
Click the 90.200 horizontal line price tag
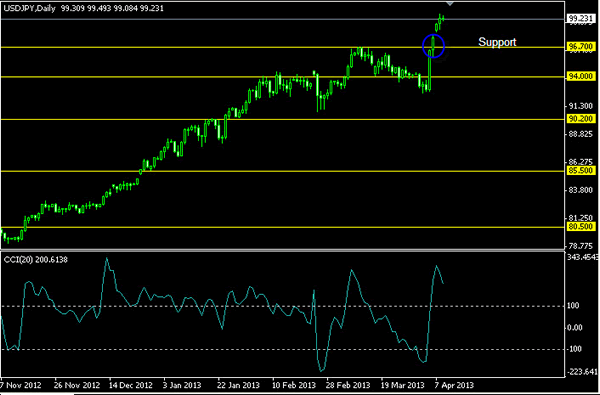(581, 119)
